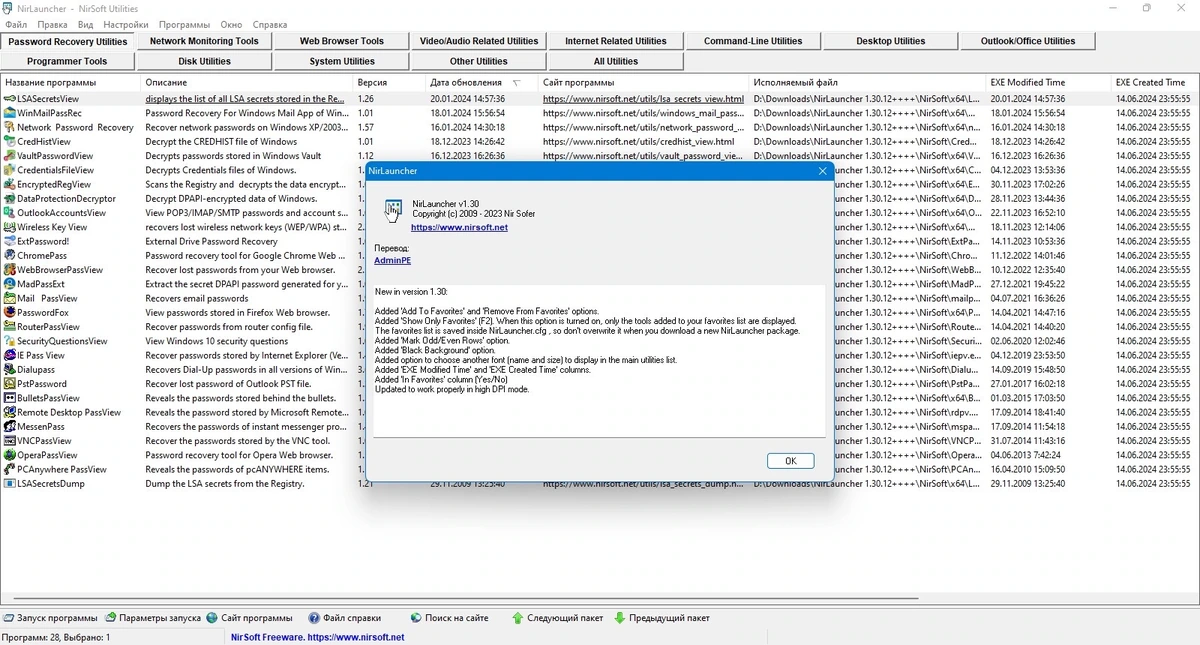Open the Программы menu
The image size is (1200, 645).
click(x=184, y=24)
